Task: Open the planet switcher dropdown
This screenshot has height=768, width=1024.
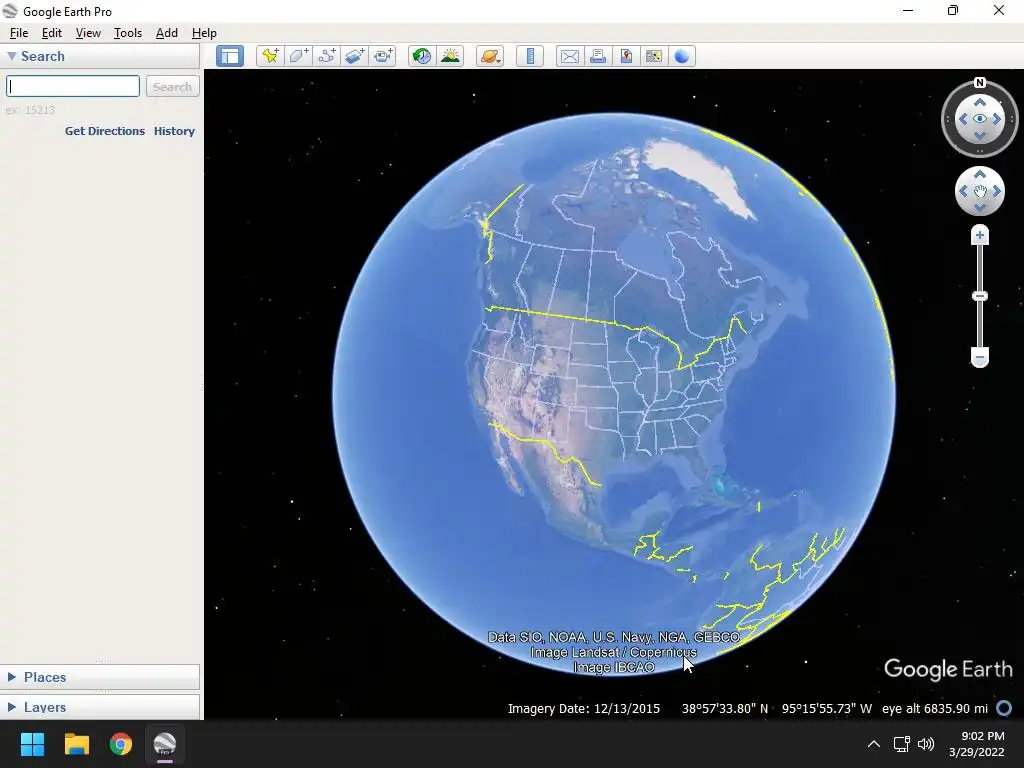Action: 490,56
